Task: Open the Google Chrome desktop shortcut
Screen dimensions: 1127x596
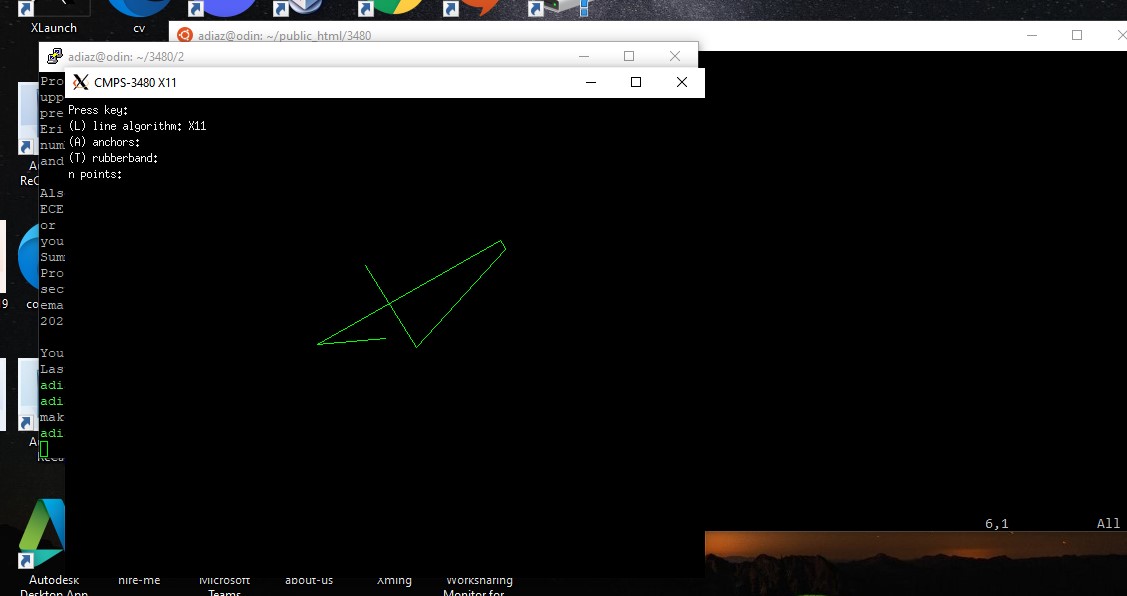Action: click(x=392, y=8)
